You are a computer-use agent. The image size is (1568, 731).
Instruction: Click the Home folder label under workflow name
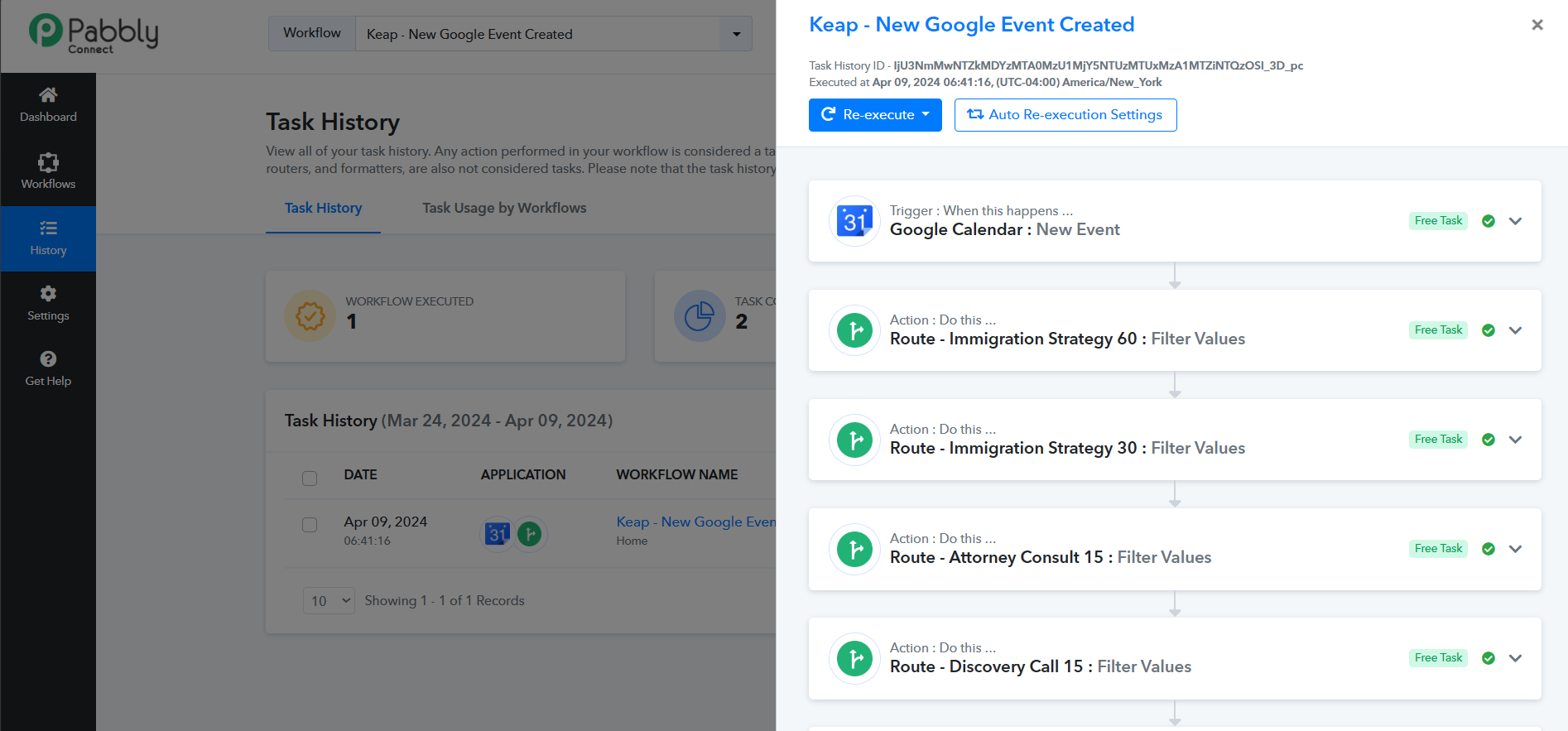[x=632, y=541]
